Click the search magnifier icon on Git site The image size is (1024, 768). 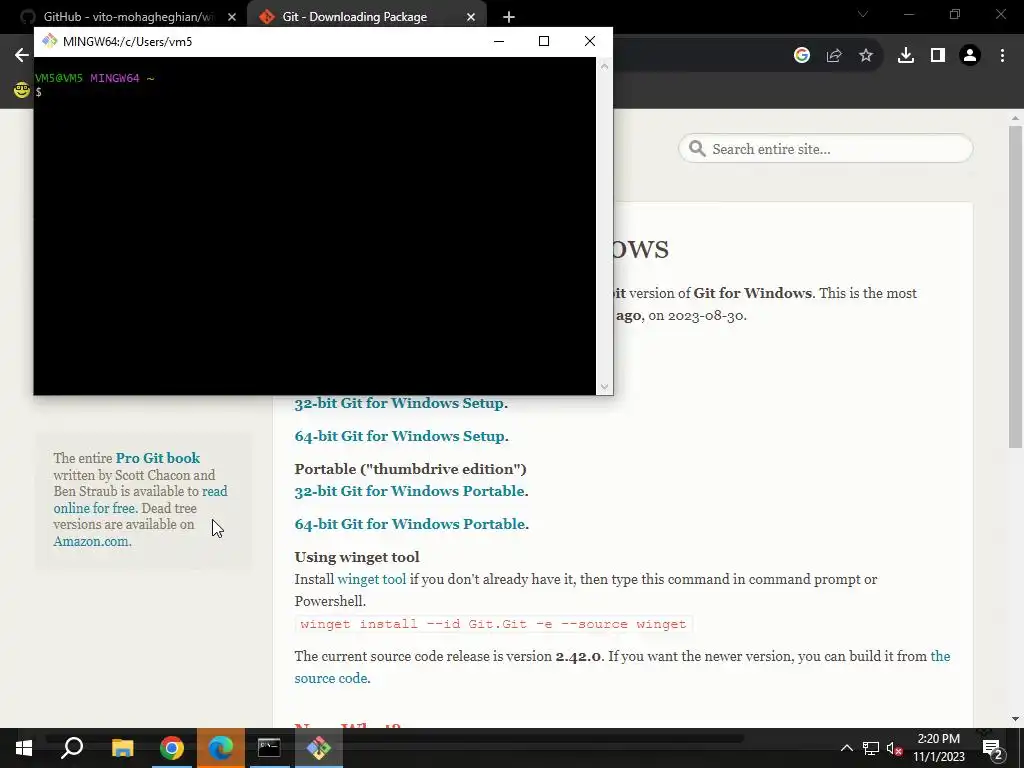pyautogui.click(x=697, y=149)
